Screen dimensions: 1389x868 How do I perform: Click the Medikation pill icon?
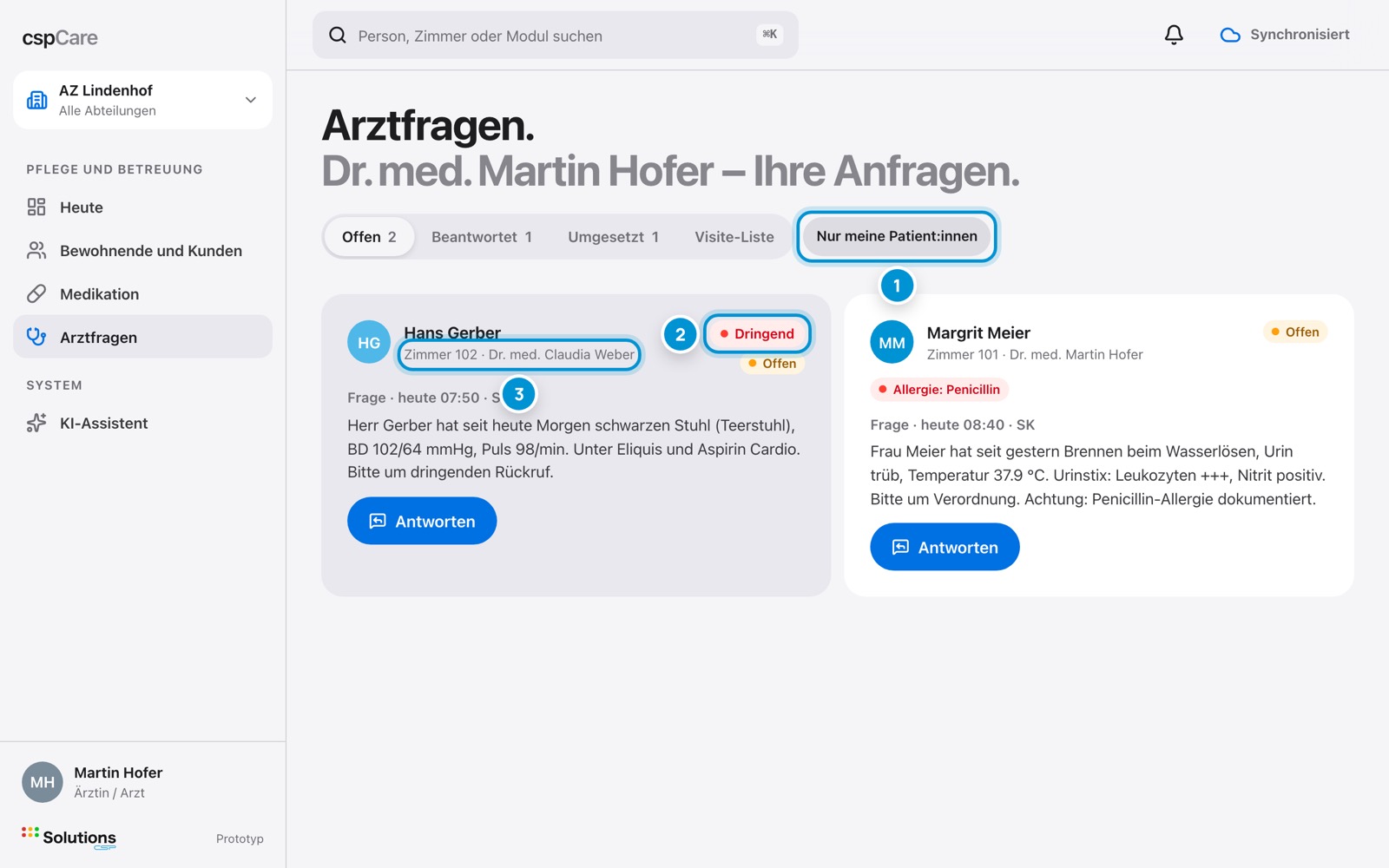click(36, 293)
